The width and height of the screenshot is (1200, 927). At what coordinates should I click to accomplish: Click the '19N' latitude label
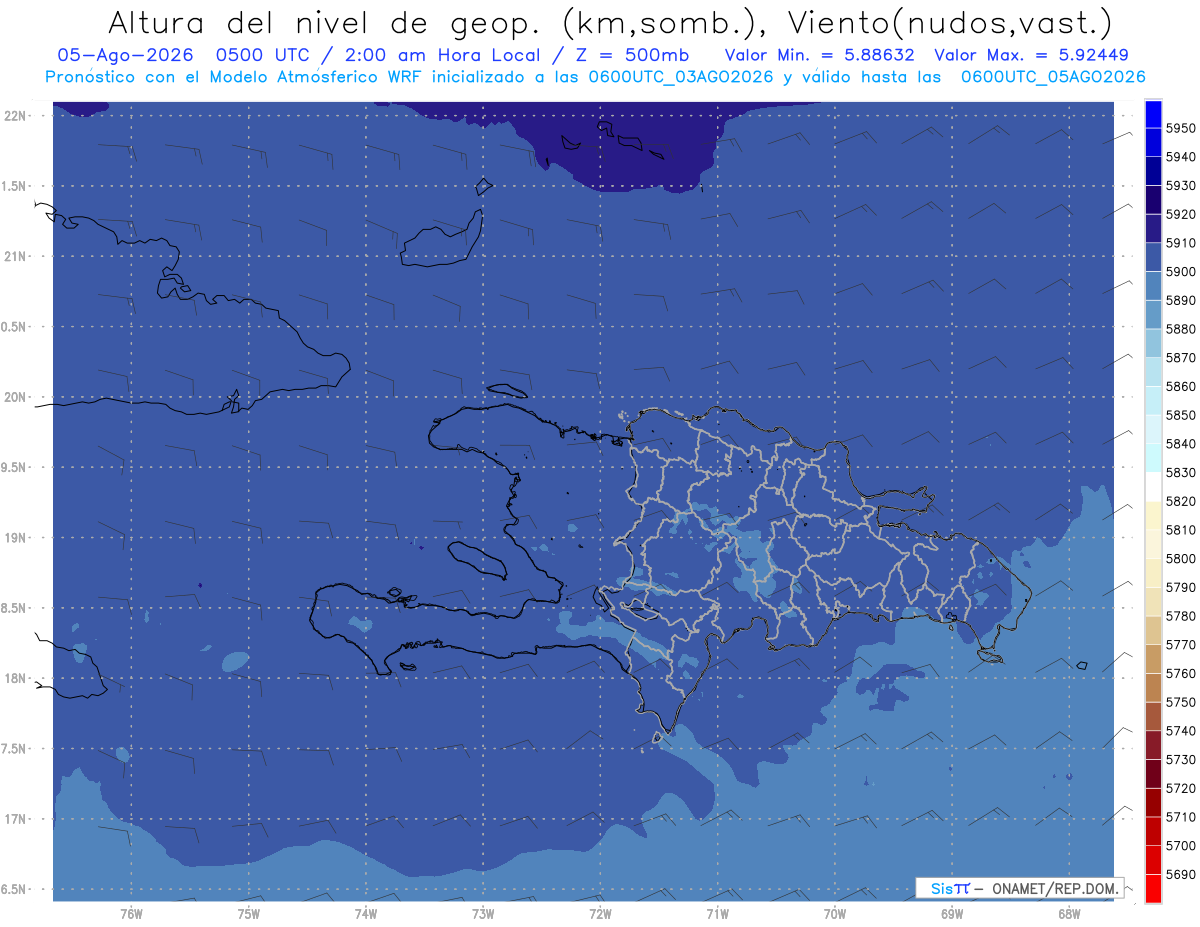(15, 537)
